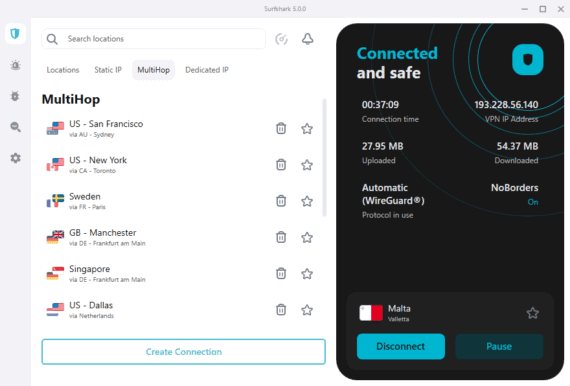Favorite the Singapore connection
The width and height of the screenshot is (570, 386).
click(307, 273)
